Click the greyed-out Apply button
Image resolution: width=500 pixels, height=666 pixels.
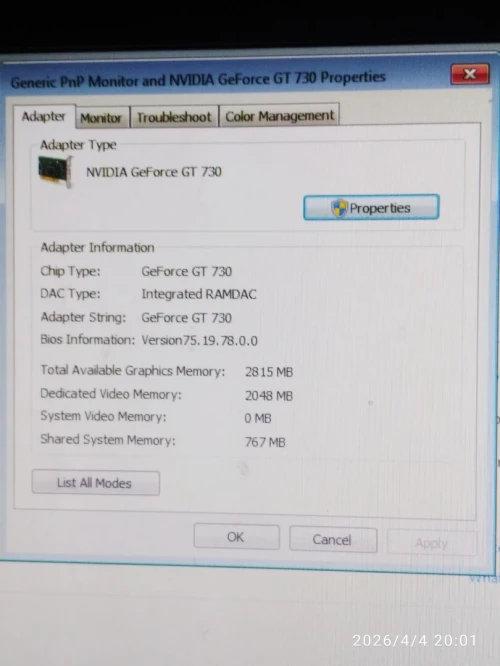pyautogui.click(x=432, y=543)
